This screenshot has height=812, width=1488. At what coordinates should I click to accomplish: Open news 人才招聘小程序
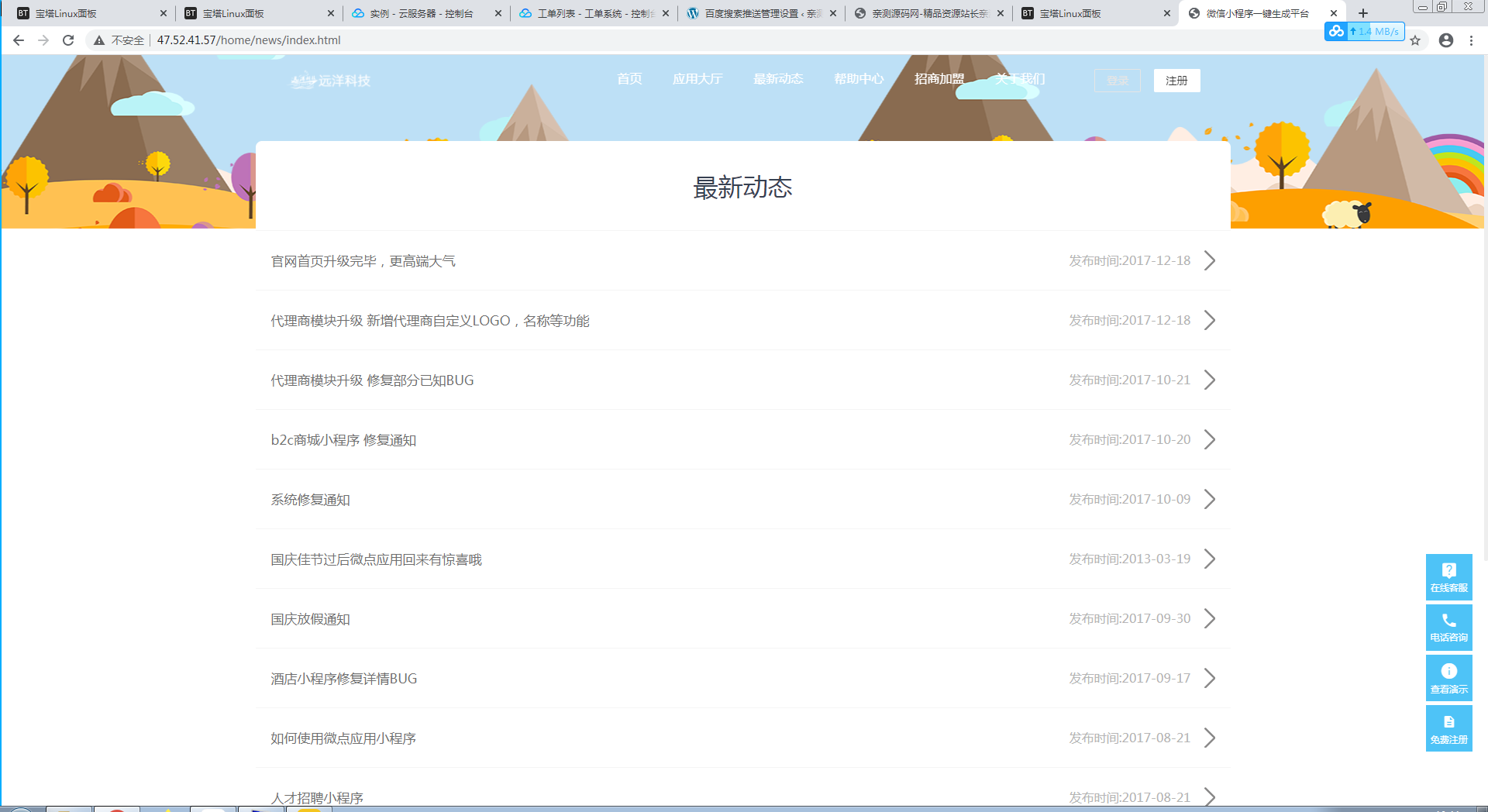click(317, 798)
